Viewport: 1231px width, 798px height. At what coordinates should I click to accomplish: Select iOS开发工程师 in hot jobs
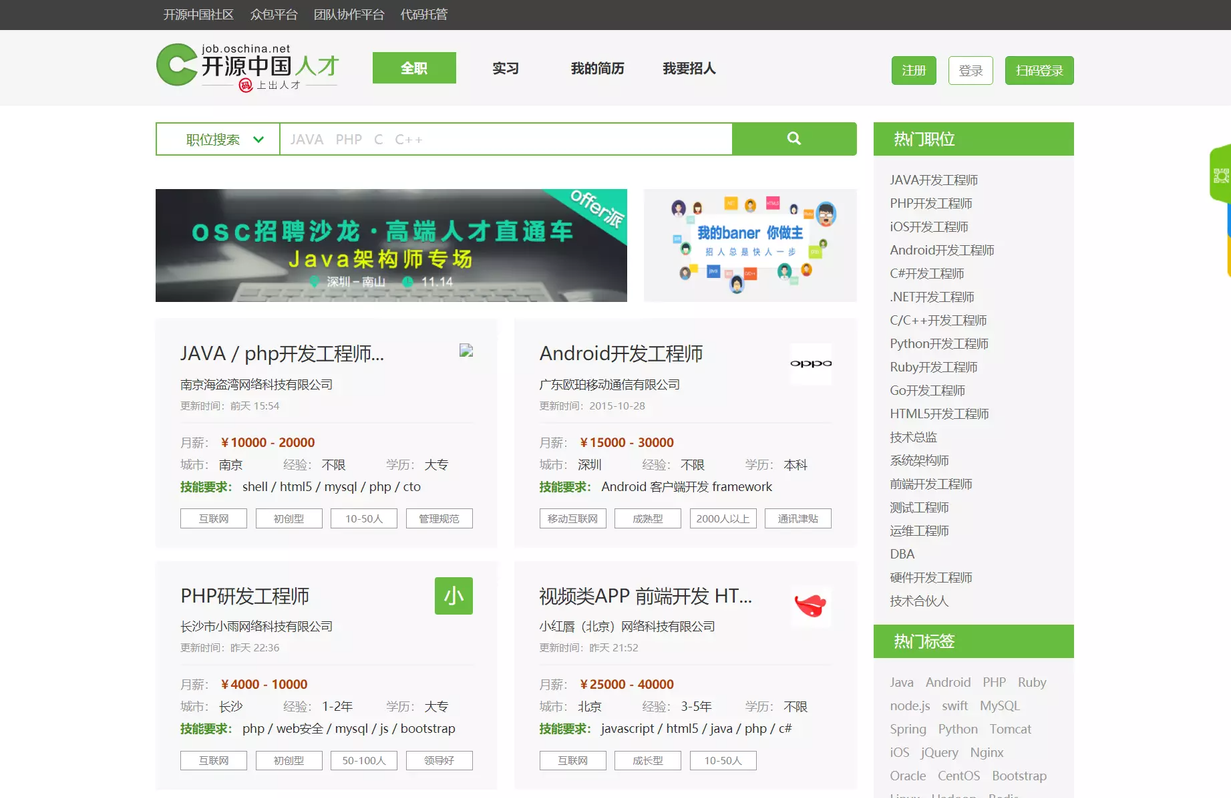929,227
